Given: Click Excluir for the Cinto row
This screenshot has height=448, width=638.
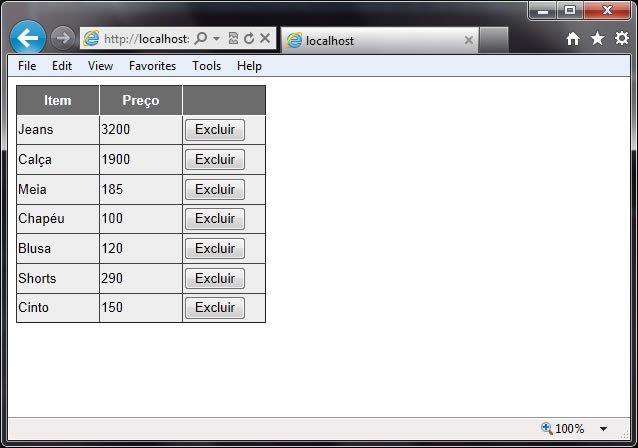Looking at the screenshot, I should (x=215, y=308).
